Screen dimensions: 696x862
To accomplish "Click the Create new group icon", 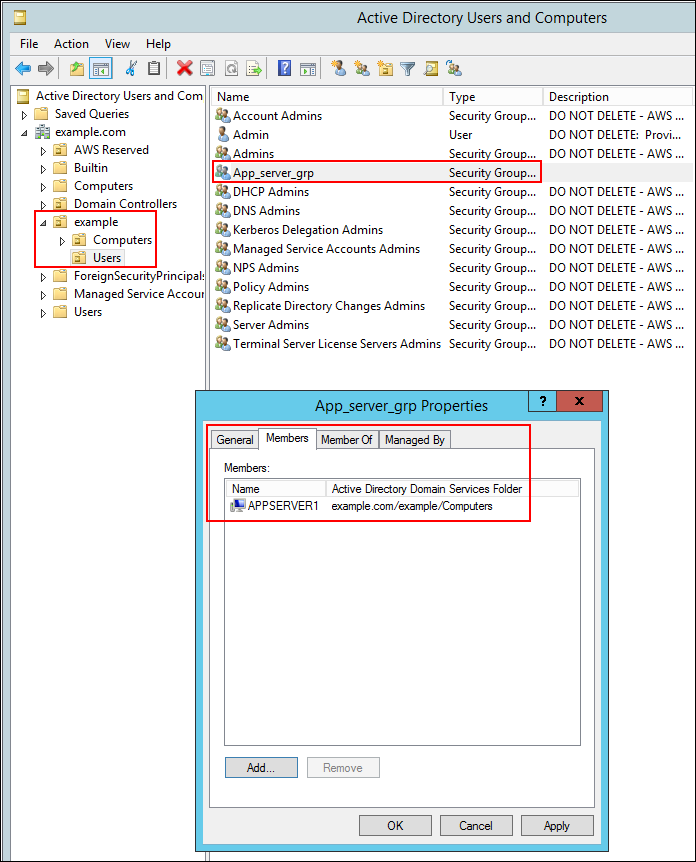I will [362, 68].
